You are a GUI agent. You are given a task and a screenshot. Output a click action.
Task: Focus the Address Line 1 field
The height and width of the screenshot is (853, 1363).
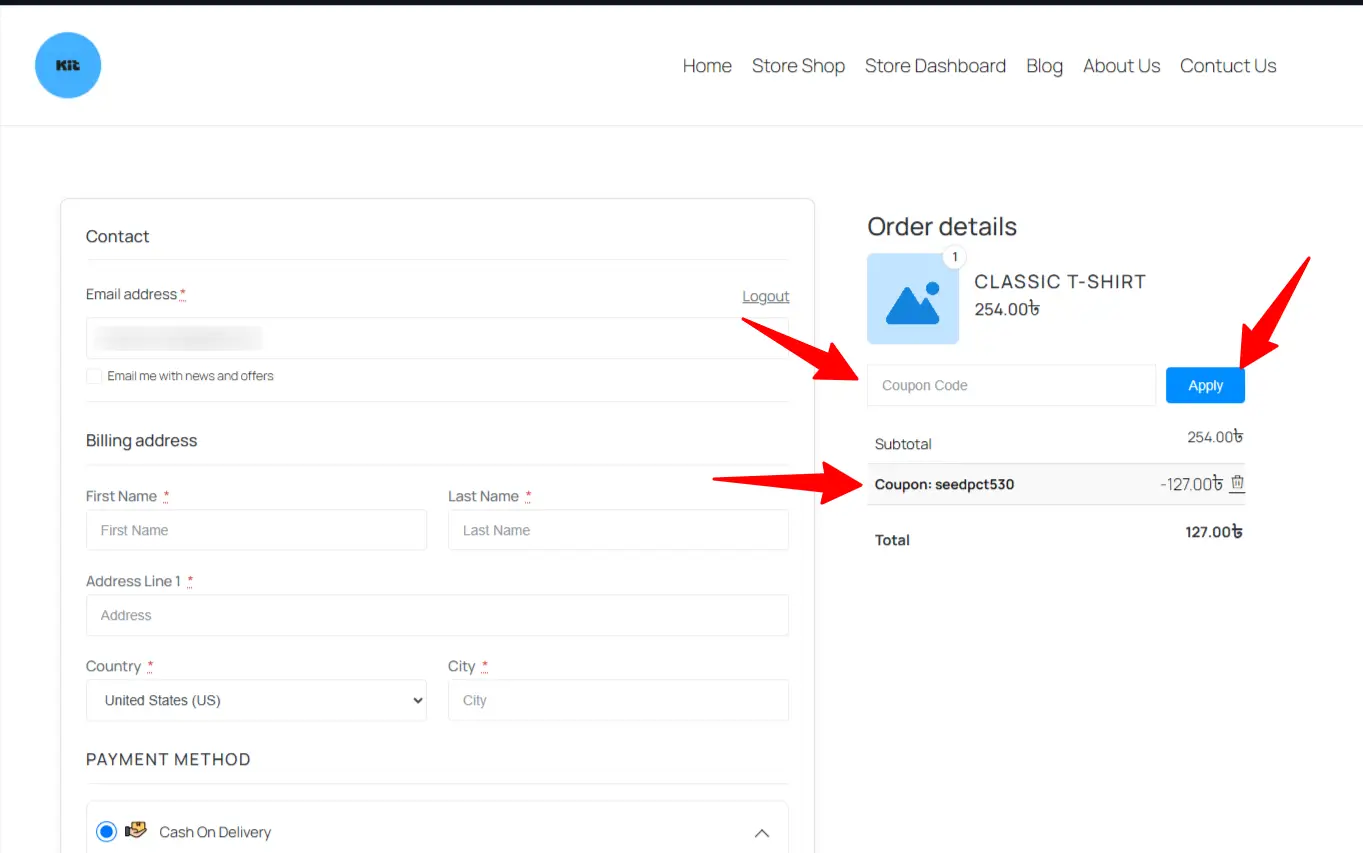(x=437, y=615)
